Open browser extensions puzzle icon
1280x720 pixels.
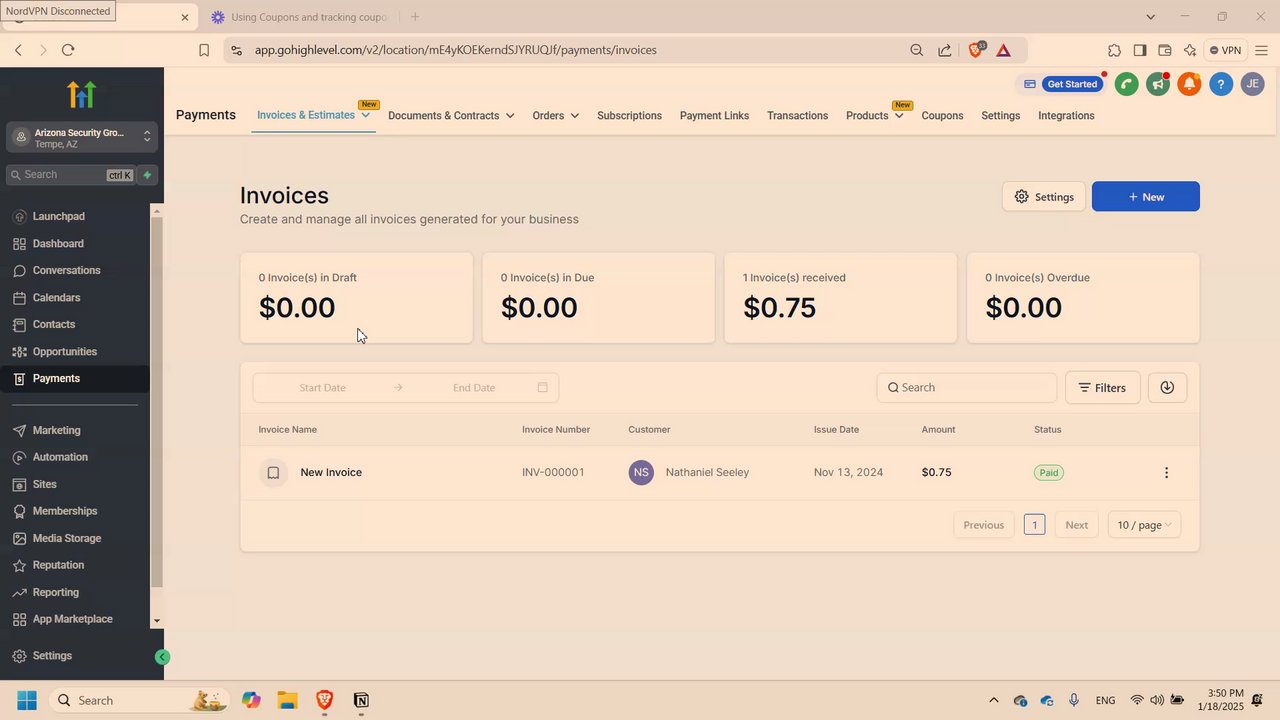pos(1114,50)
